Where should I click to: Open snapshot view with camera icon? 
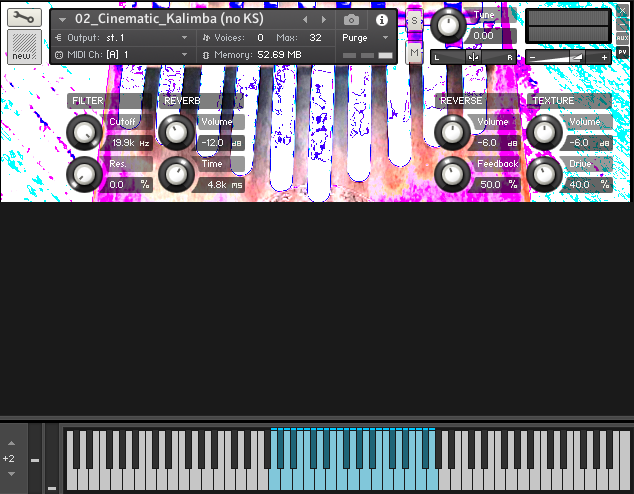351,19
